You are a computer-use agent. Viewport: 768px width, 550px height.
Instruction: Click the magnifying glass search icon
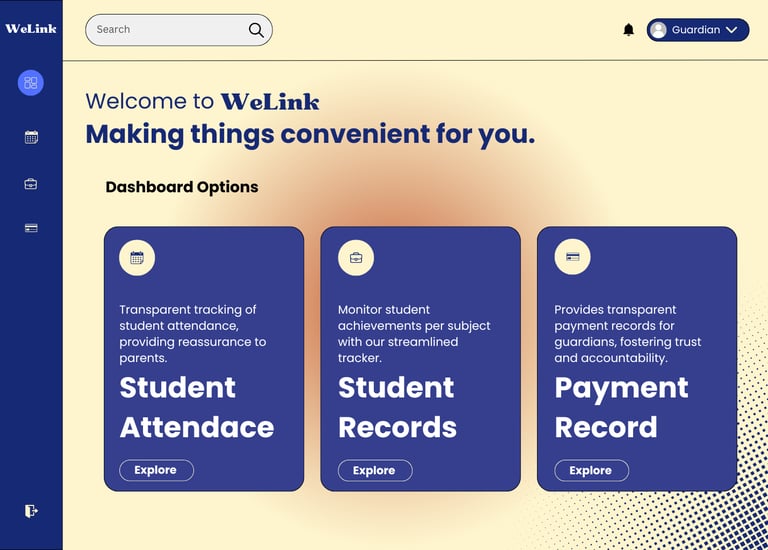[256, 30]
